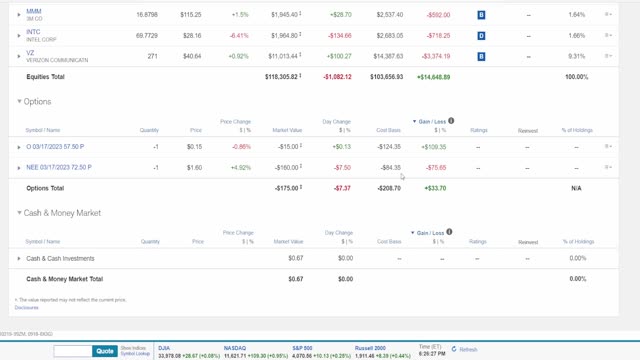Viewport: 640px width, 360px height.
Task: Expand the MMM 3M CO row
Action: tap(19, 15)
